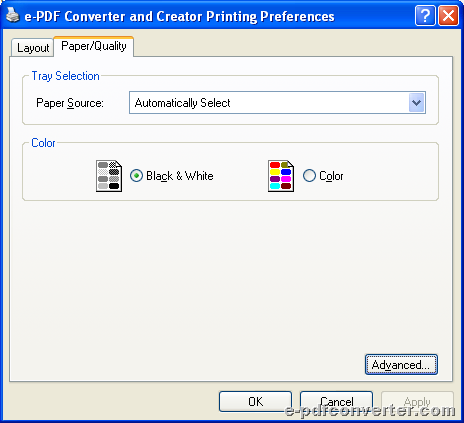The width and height of the screenshot is (464, 423).
Task: Click the printer icon in the title bar
Action: (x=13, y=15)
